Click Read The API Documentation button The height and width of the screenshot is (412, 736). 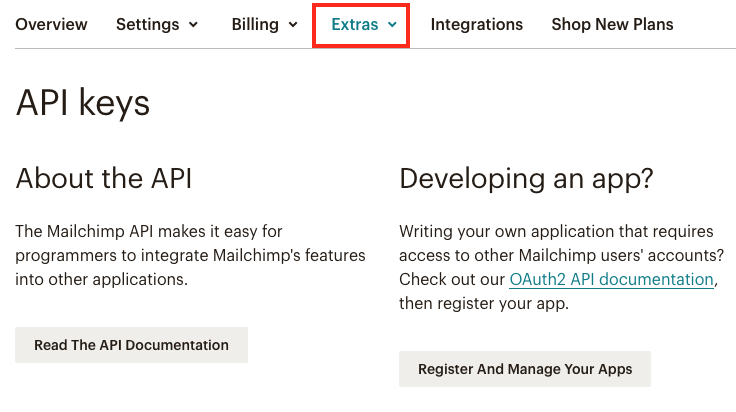pos(131,345)
